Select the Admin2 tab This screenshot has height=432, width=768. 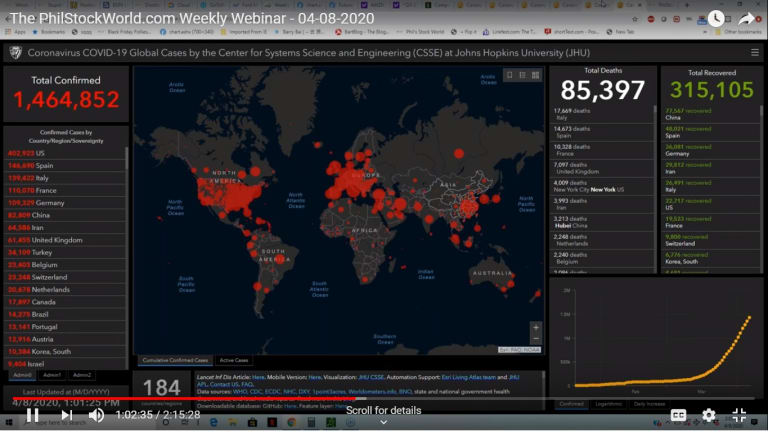point(82,375)
